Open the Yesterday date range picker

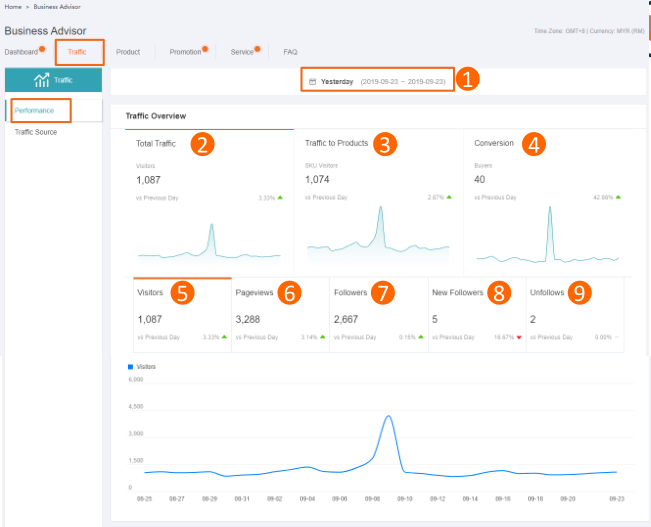click(x=378, y=81)
